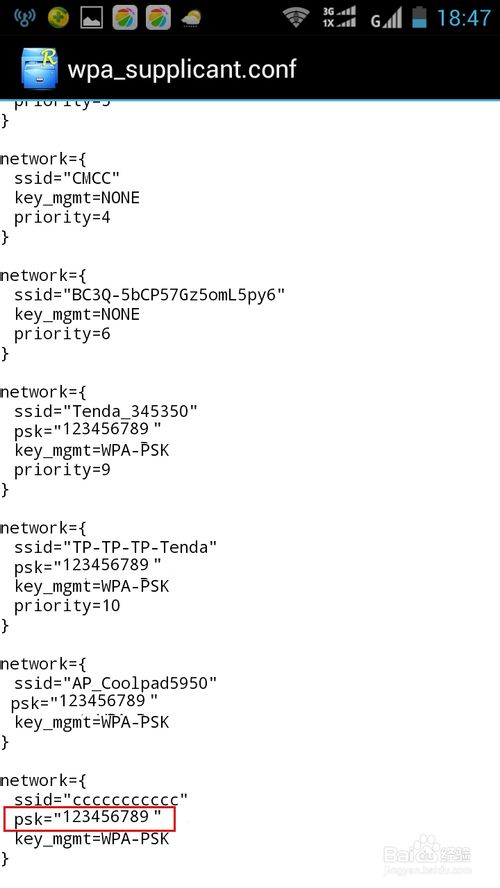Tap the first colorful ball notification icon
The width and height of the screenshot is (500, 888).
point(125,18)
